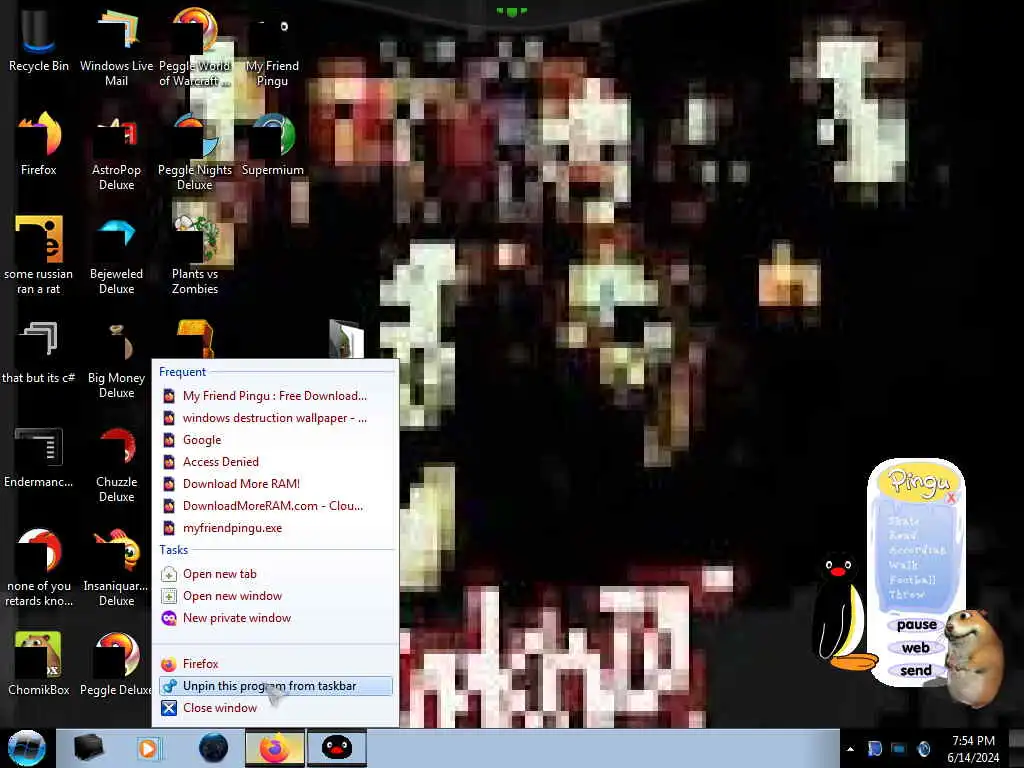Click the Firefox taskbar button

pos(275,748)
